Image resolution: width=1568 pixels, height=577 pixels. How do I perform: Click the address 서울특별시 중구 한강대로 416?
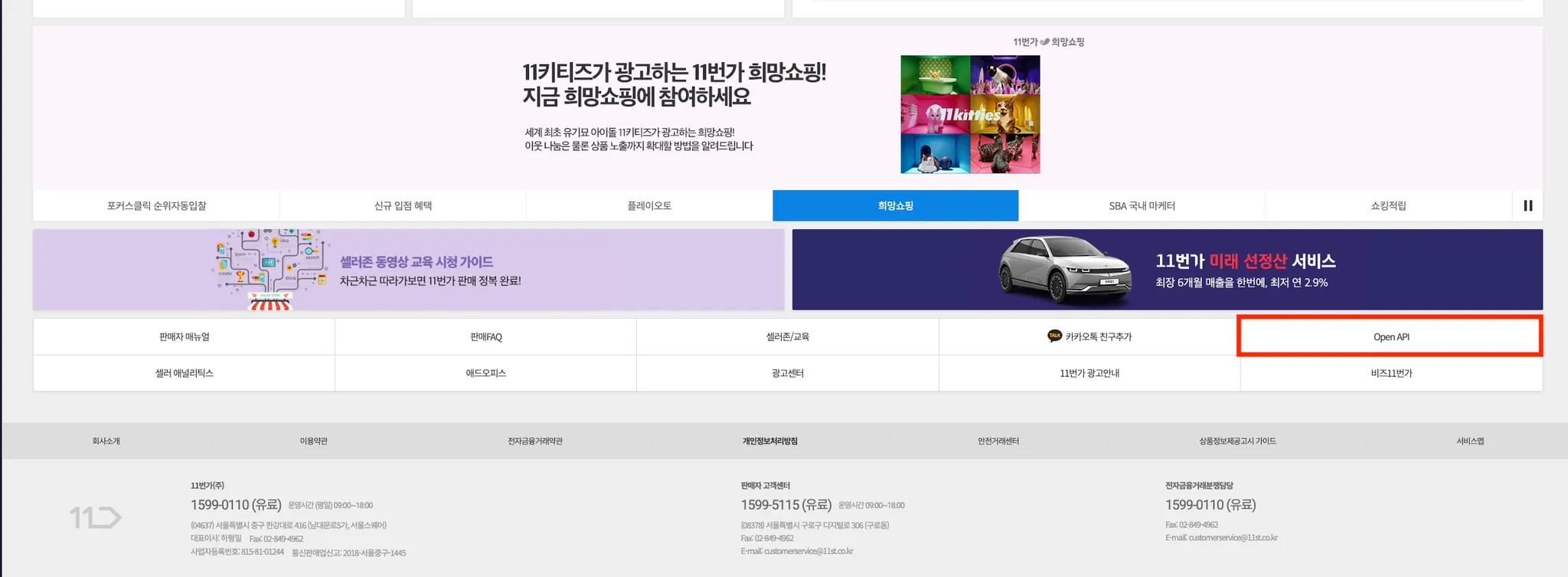point(289,526)
